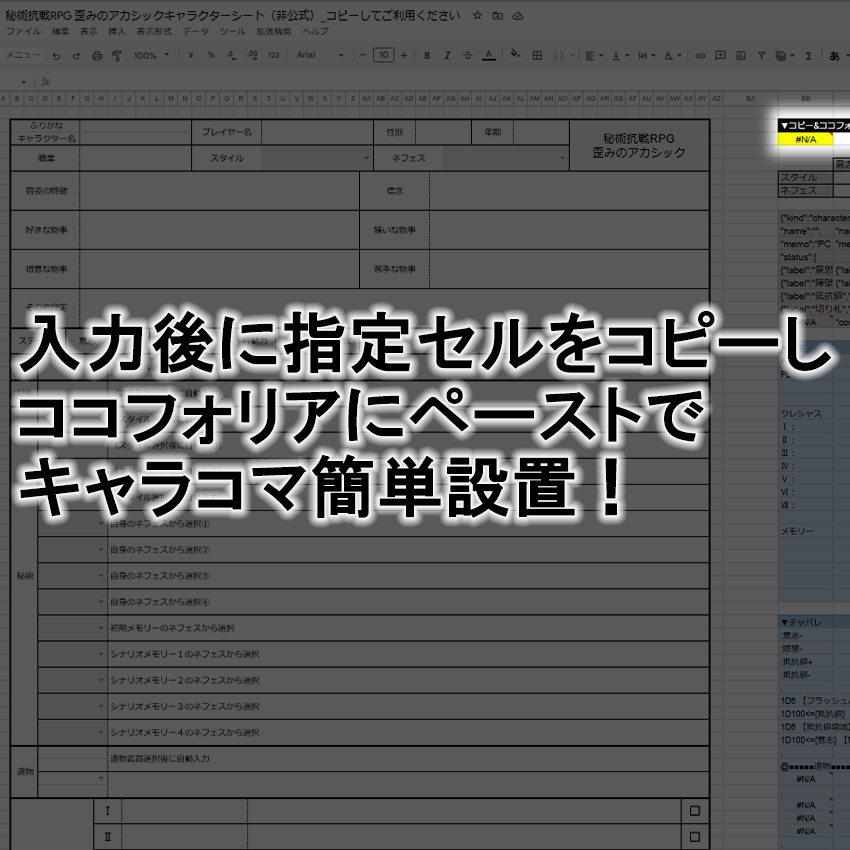Create a filter with the funnel icon
850x850 pixels.
(x=760, y=57)
